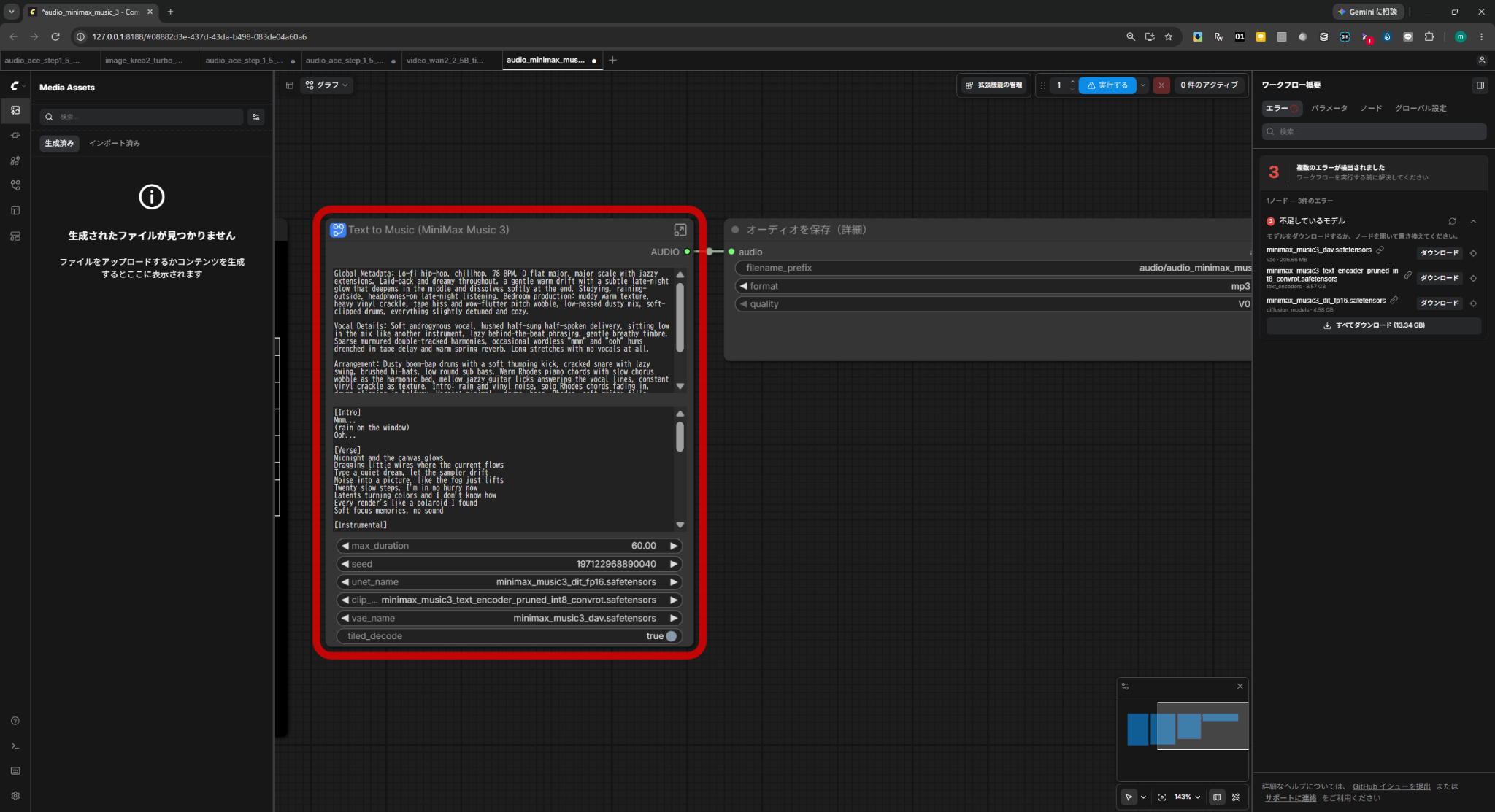Image resolution: width=1495 pixels, height=812 pixels.
Task: Select the エラー tab
Action: pos(1282,109)
